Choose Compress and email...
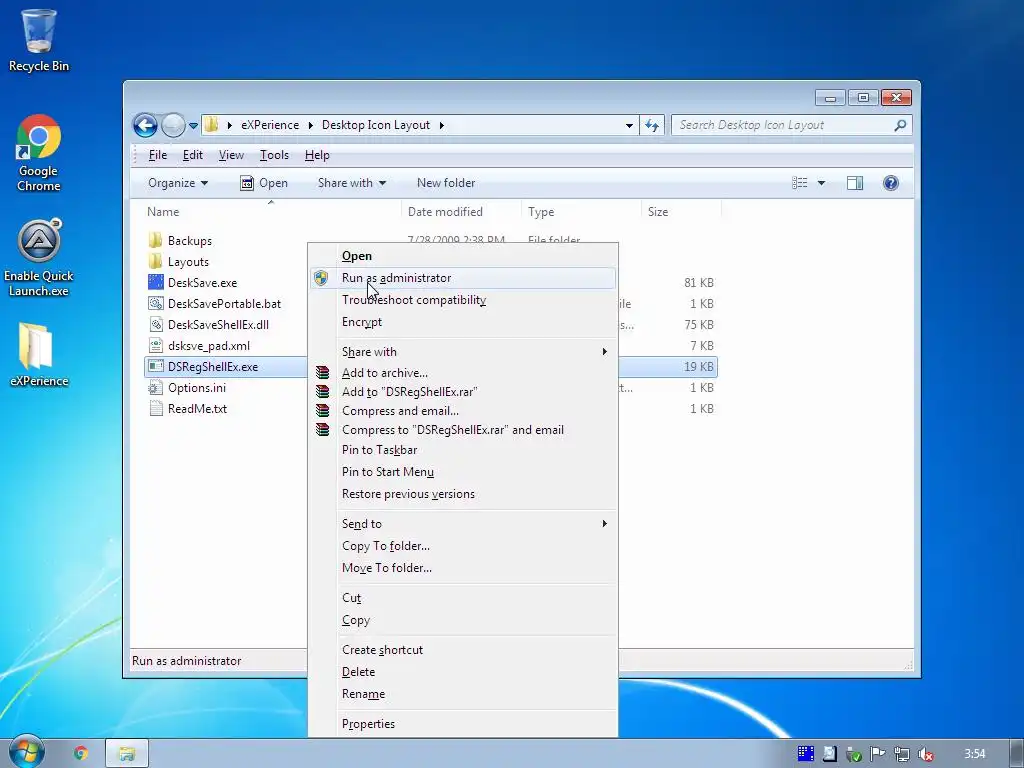 (463, 411)
